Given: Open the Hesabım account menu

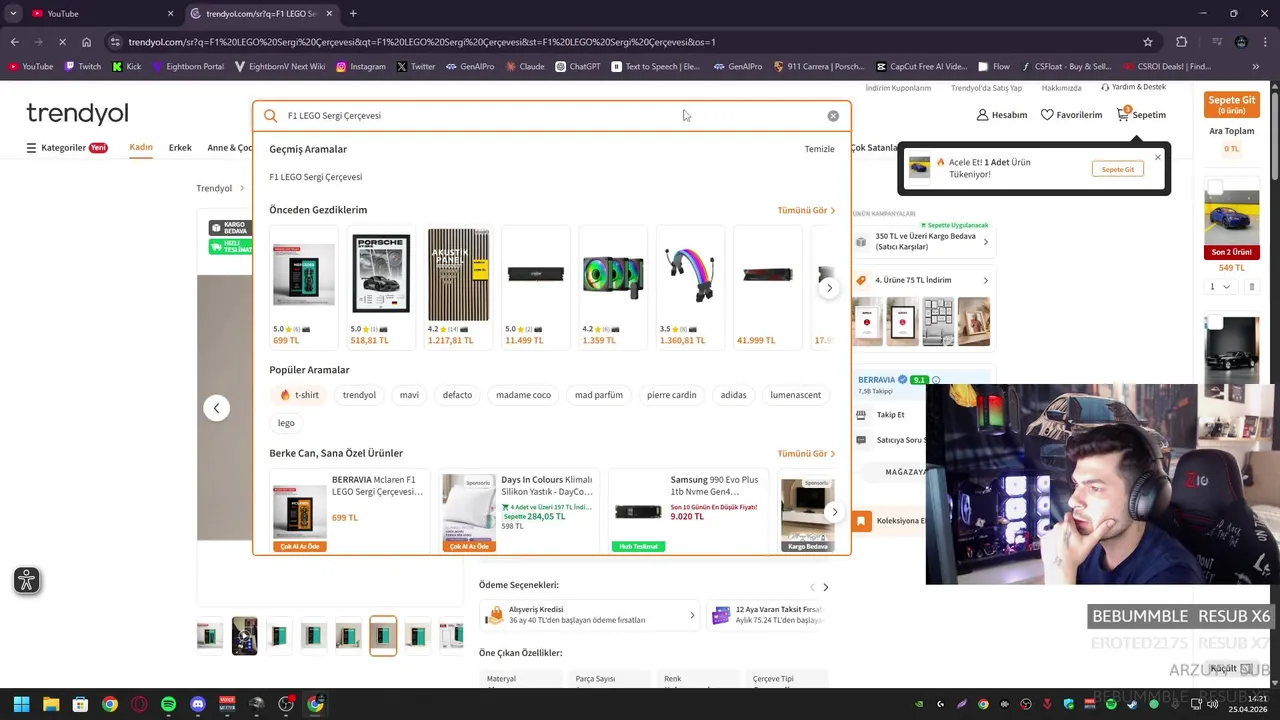Looking at the screenshot, I should pos(1002,115).
